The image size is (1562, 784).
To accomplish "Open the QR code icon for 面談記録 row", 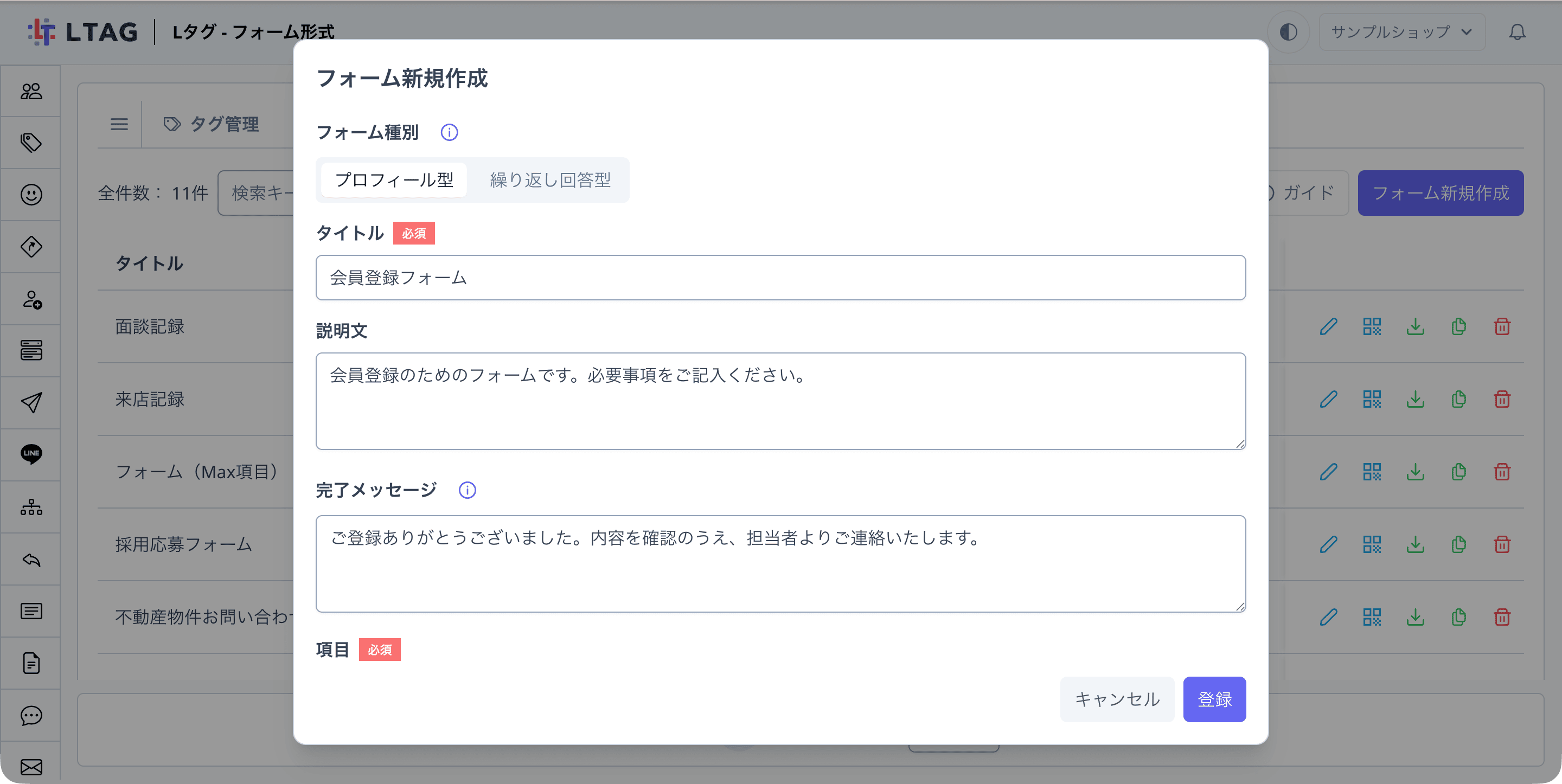I will click(x=1372, y=327).
